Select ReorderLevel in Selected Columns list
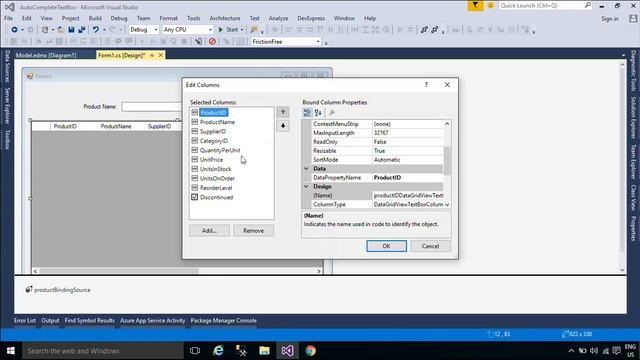Viewport: 640px width, 360px height. [x=216, y=188]
